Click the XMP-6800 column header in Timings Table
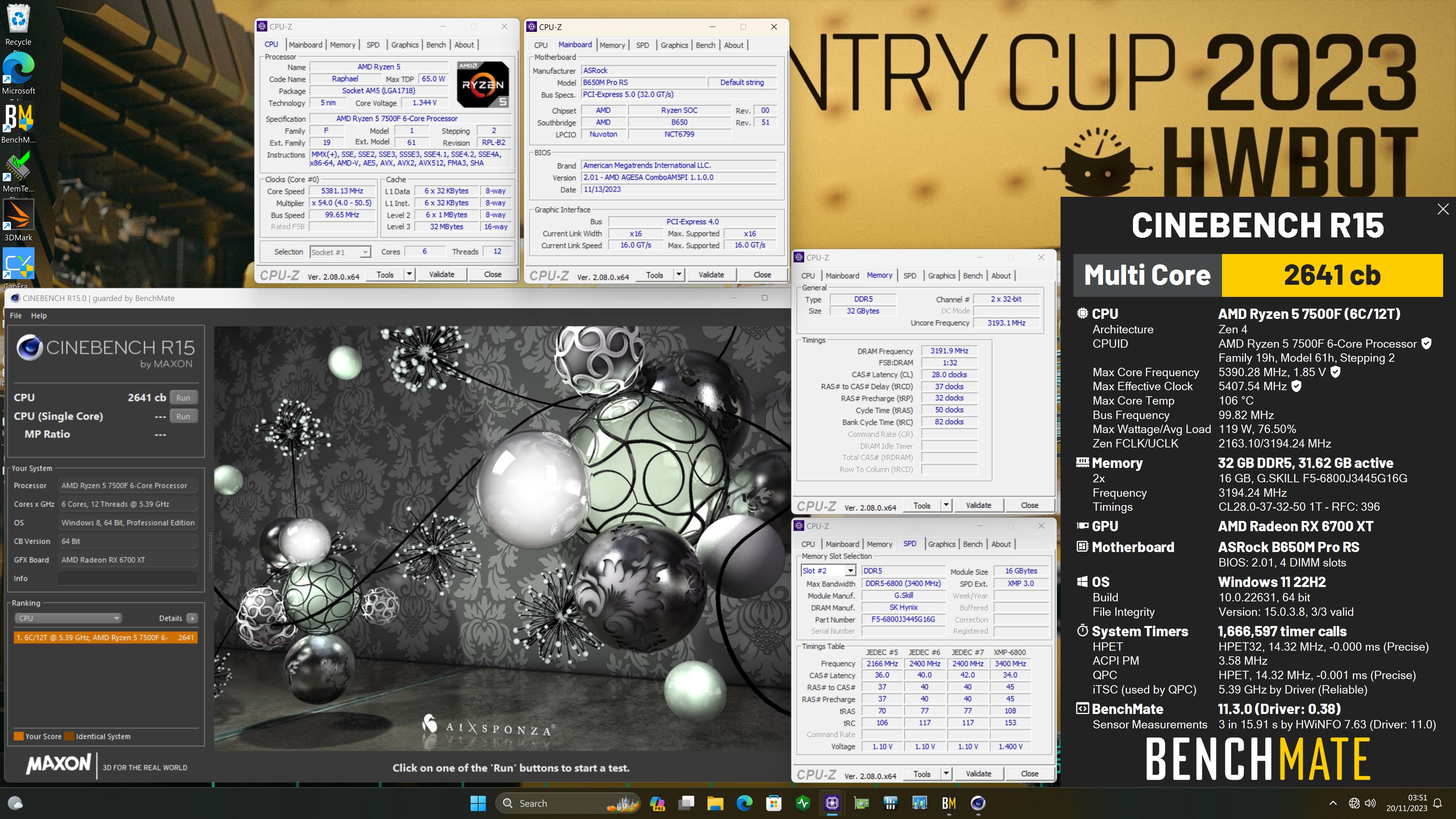 (x=1009, y=652)
